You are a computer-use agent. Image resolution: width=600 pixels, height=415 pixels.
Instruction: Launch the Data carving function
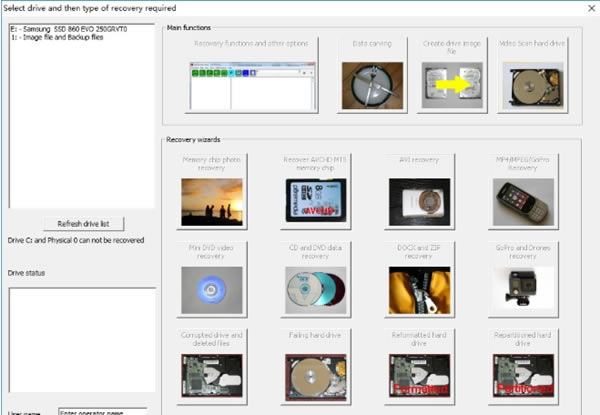pyautogui.click(x=372, y=75)
